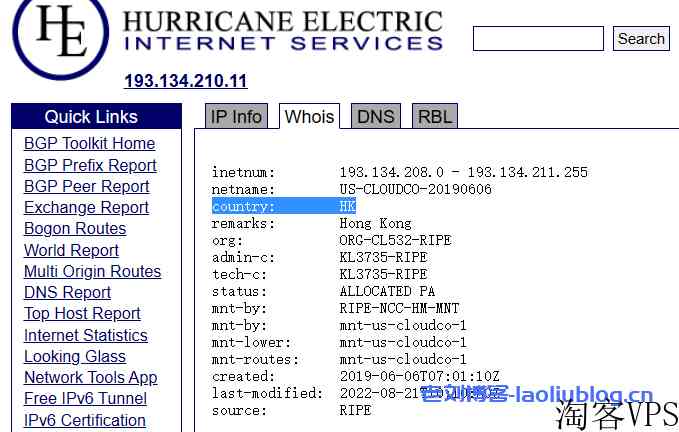Select the Whois tab
This screenshot has height=432, width=679.
pos(309,116)
